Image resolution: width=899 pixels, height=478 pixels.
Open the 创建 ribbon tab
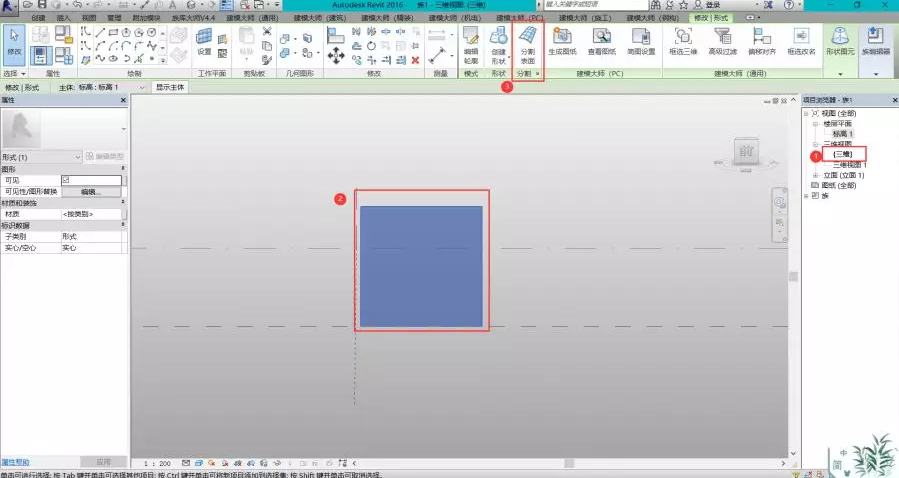(38, 18)
